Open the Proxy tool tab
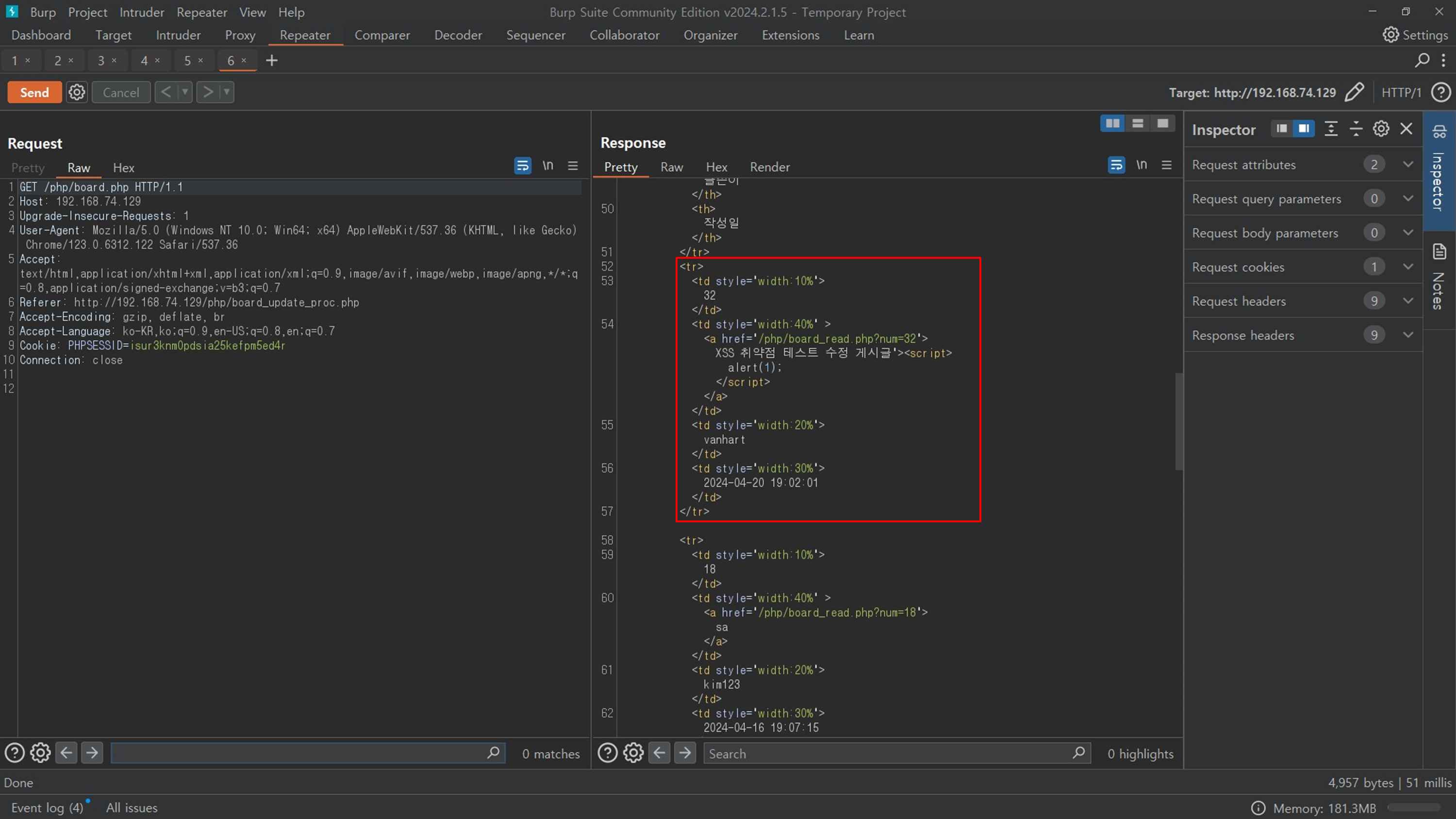 (240, 35)
